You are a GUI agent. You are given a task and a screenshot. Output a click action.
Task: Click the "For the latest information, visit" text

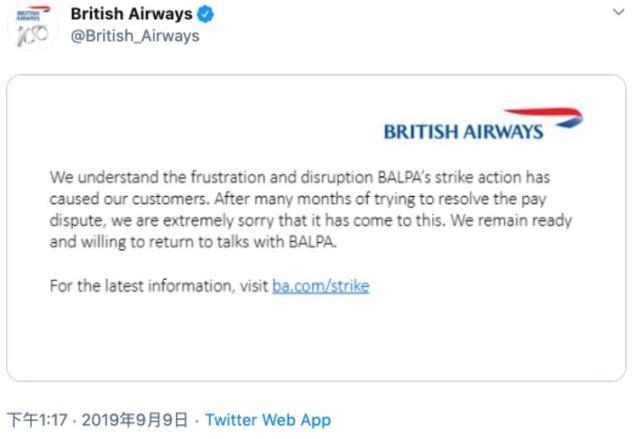click(159, 286)
